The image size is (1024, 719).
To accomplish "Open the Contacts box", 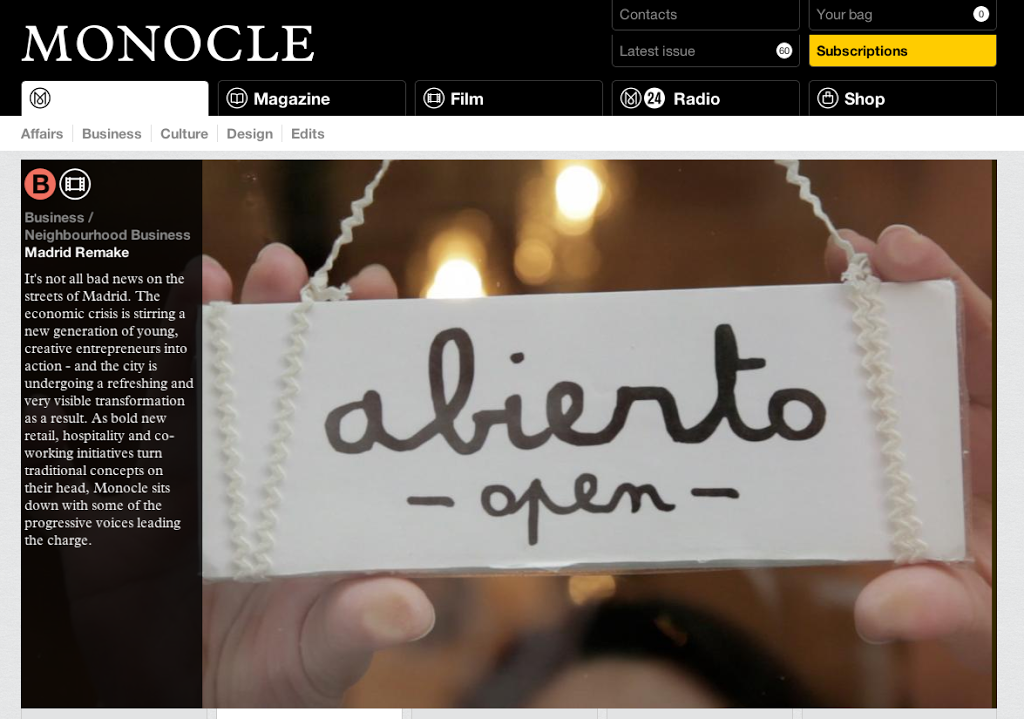I will click(x=705, y=14).
